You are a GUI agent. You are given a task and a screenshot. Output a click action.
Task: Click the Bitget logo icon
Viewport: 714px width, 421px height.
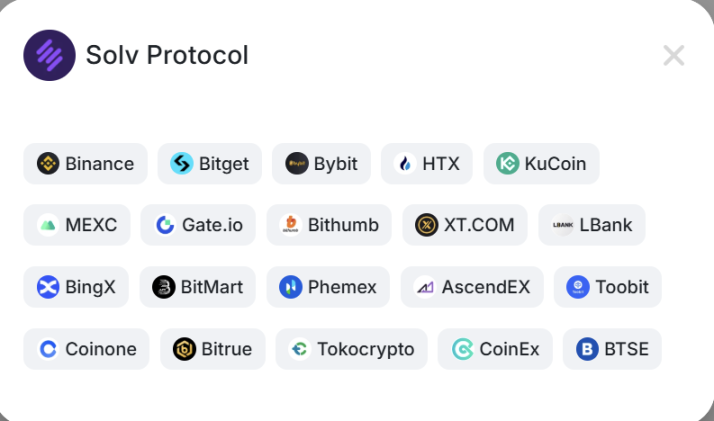(x=182, y=164)
